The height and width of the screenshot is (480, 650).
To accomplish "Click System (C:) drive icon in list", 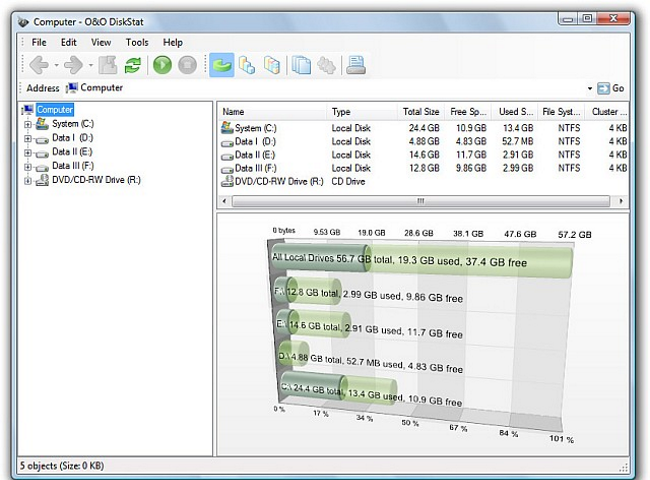I will 227,127.
